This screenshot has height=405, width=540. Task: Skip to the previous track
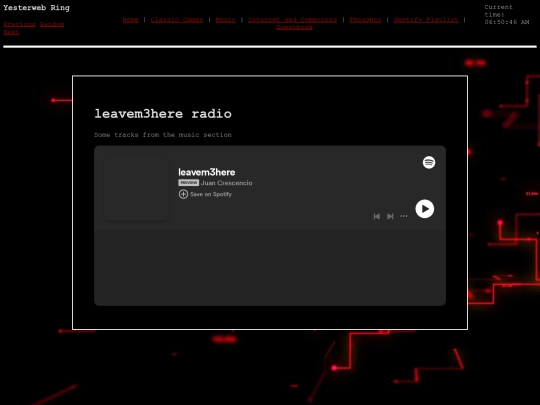pyautogui.click(x=377, y=216)
